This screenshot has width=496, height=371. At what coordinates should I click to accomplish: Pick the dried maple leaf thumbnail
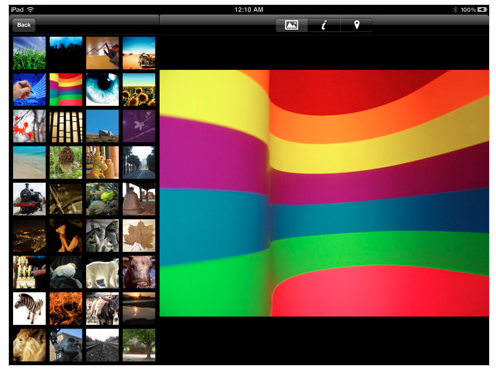[139, 235]
